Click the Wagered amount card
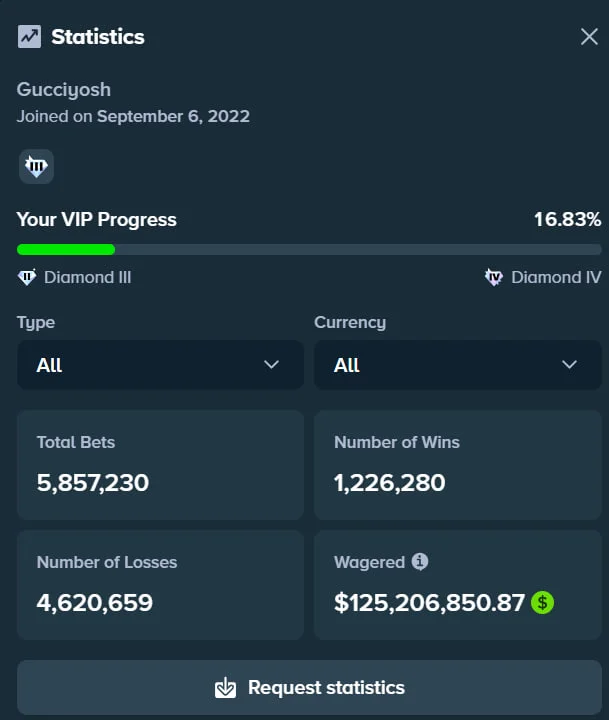 point(457,585)
